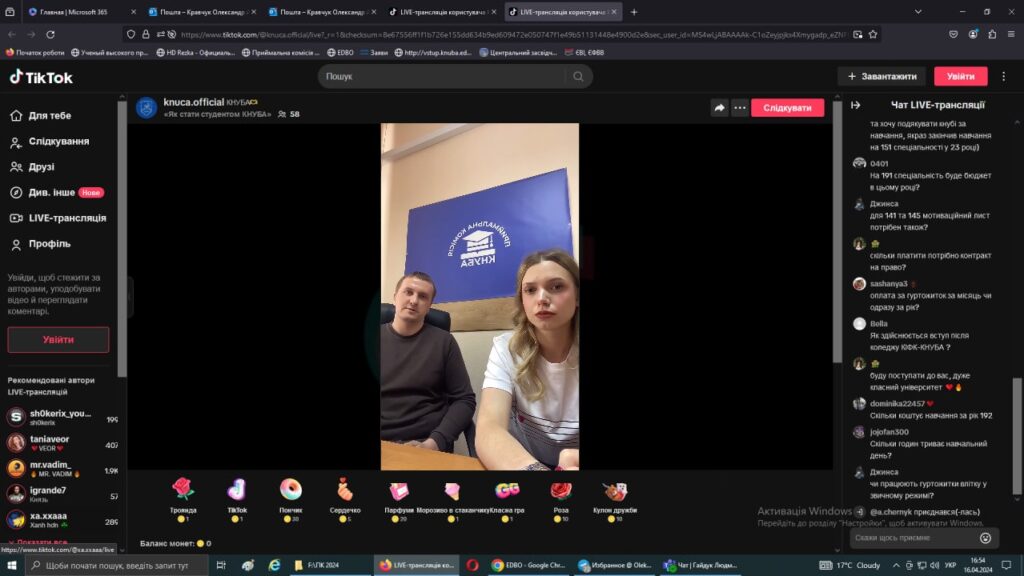Open LIVE-трансляція in the sidebar
Image resolution: width=1024 pixels, height=576 pixels.
point(58,218)
